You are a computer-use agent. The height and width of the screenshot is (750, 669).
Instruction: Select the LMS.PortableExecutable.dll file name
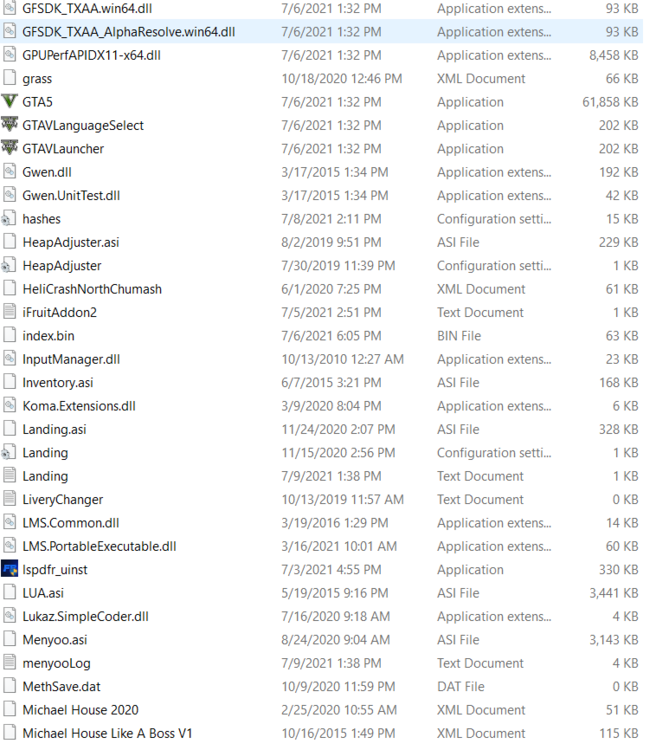pos(99,546)
